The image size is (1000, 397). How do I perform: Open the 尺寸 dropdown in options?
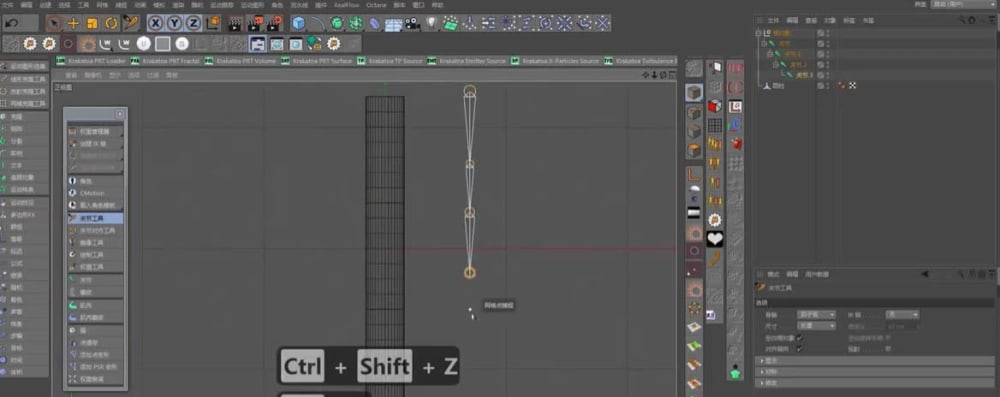click(x=816, y=326)
